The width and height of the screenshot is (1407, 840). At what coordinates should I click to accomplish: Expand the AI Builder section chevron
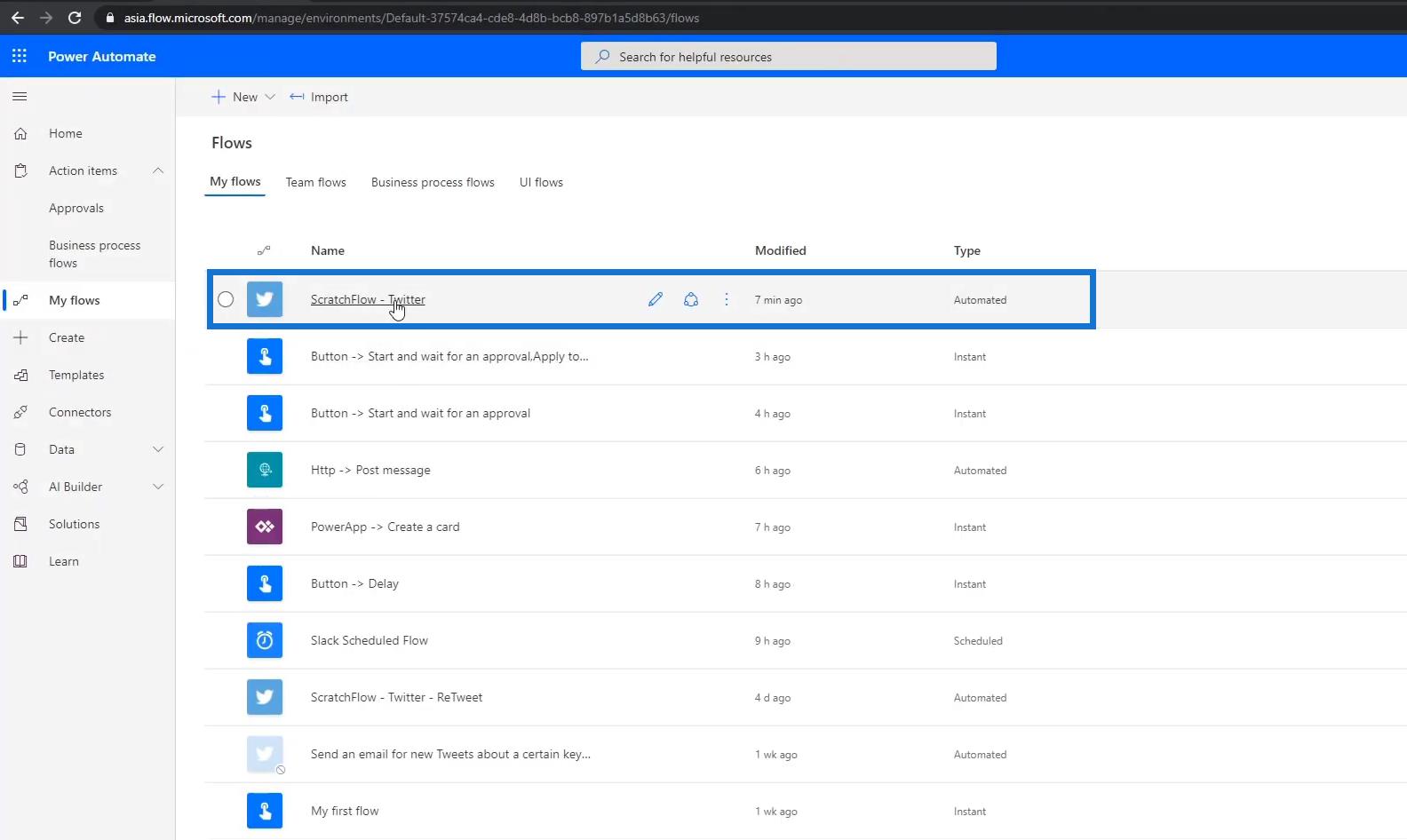point(158,487)
